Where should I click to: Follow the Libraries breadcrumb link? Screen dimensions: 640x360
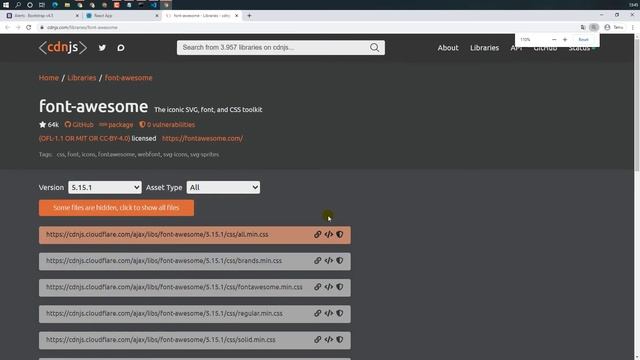(82, 78)
